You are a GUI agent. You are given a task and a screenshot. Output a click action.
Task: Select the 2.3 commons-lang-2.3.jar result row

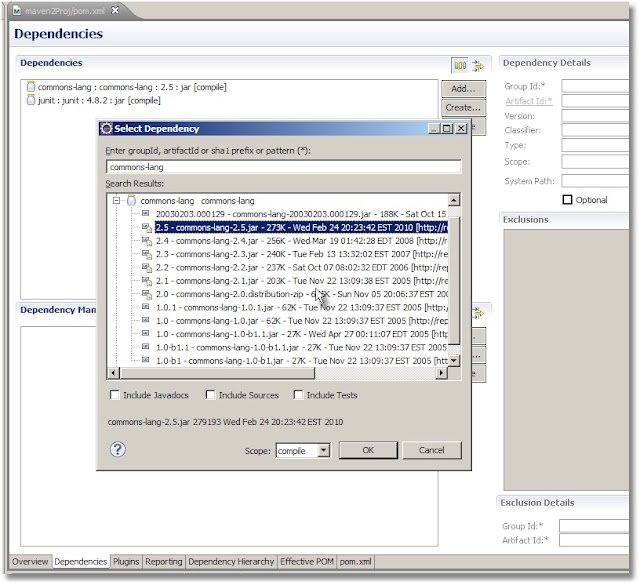(x=301, y=254)
